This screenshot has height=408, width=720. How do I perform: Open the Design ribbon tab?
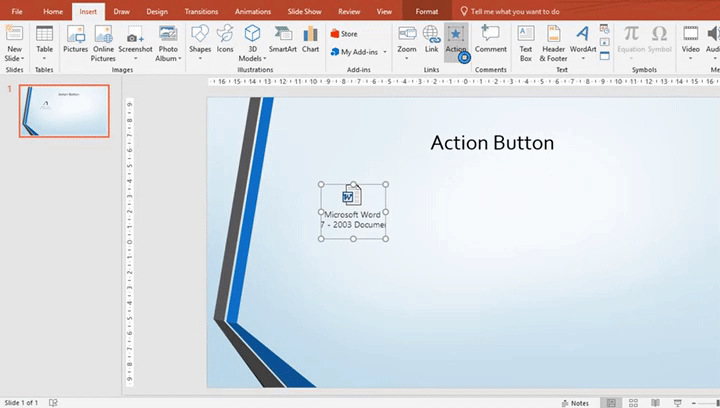click(x=157, y=11)
